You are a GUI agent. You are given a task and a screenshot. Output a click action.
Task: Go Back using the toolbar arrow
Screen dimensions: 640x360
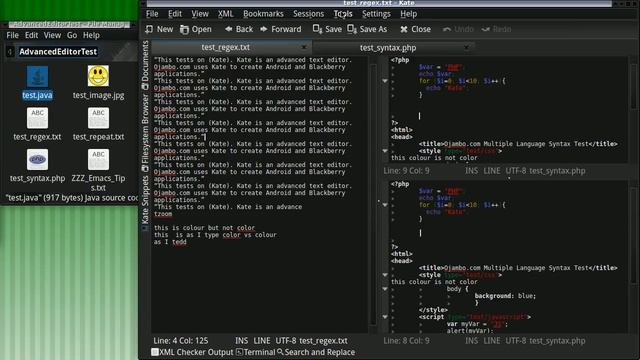[x=239, y=29]
